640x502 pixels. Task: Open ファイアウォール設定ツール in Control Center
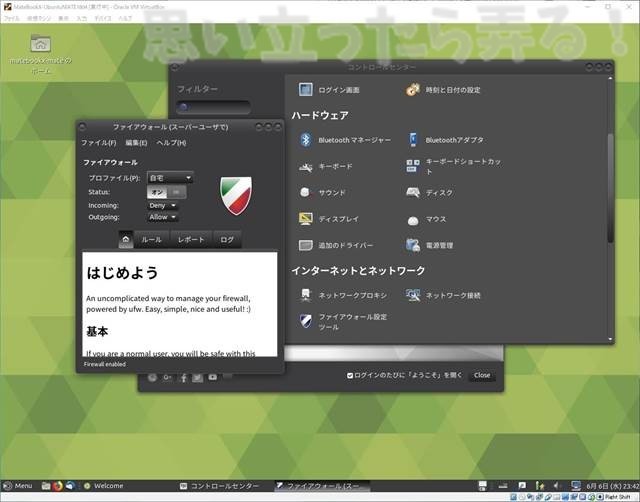(343, 322)
